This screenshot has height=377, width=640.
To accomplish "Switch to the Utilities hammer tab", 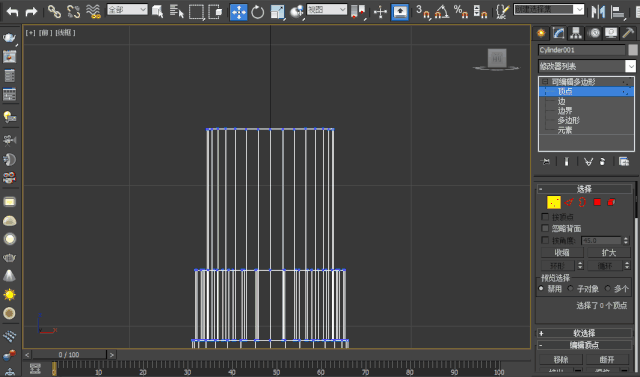I will tap(629, 33).
